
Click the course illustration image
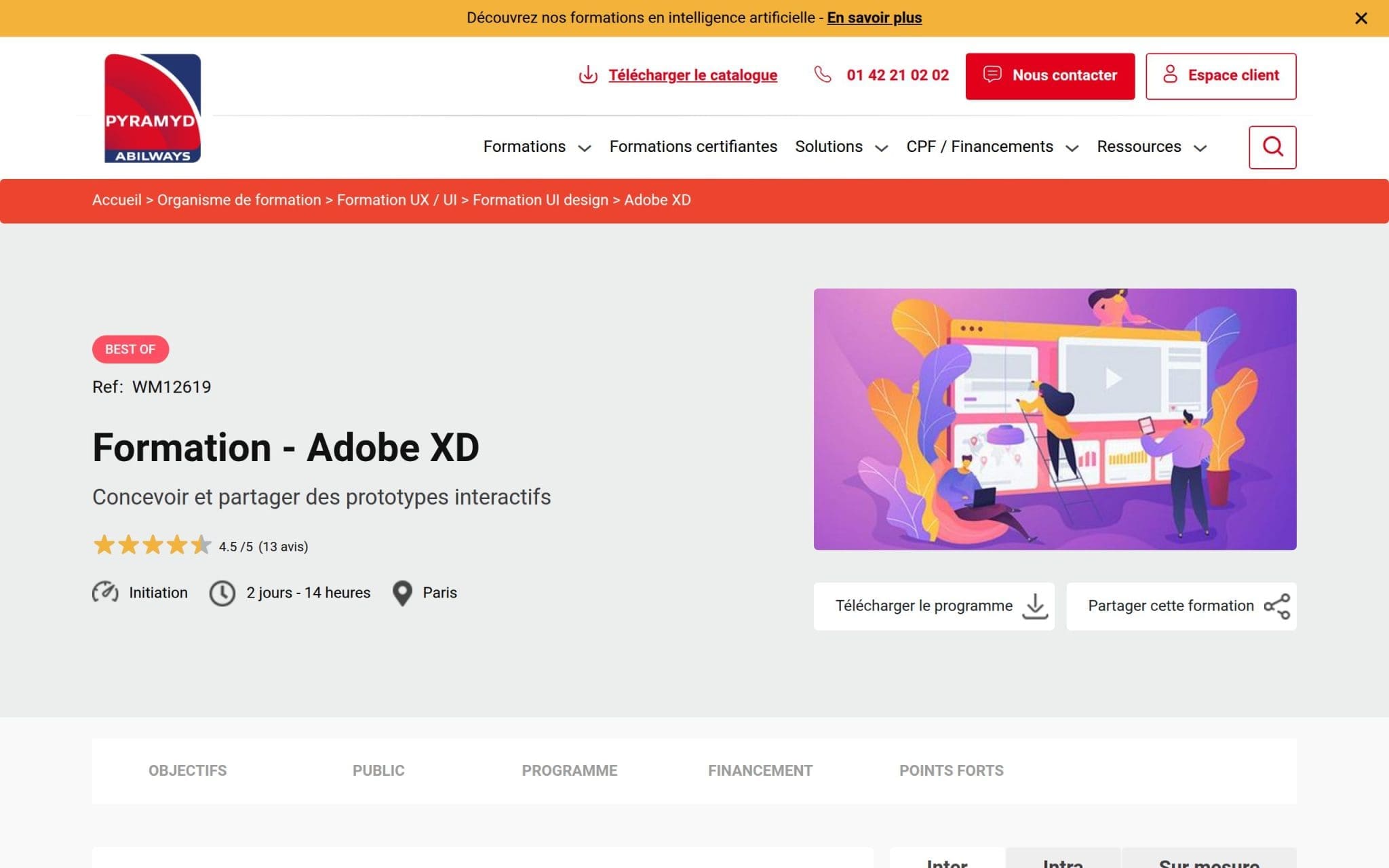1055,419
